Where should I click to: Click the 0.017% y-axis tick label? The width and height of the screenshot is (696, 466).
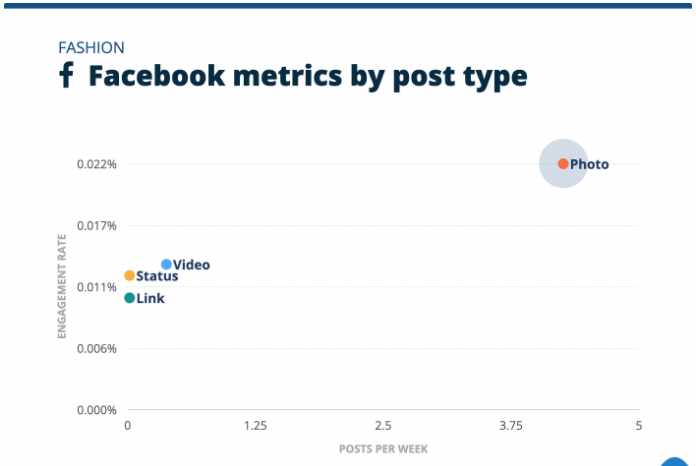(x=97, y=225)
